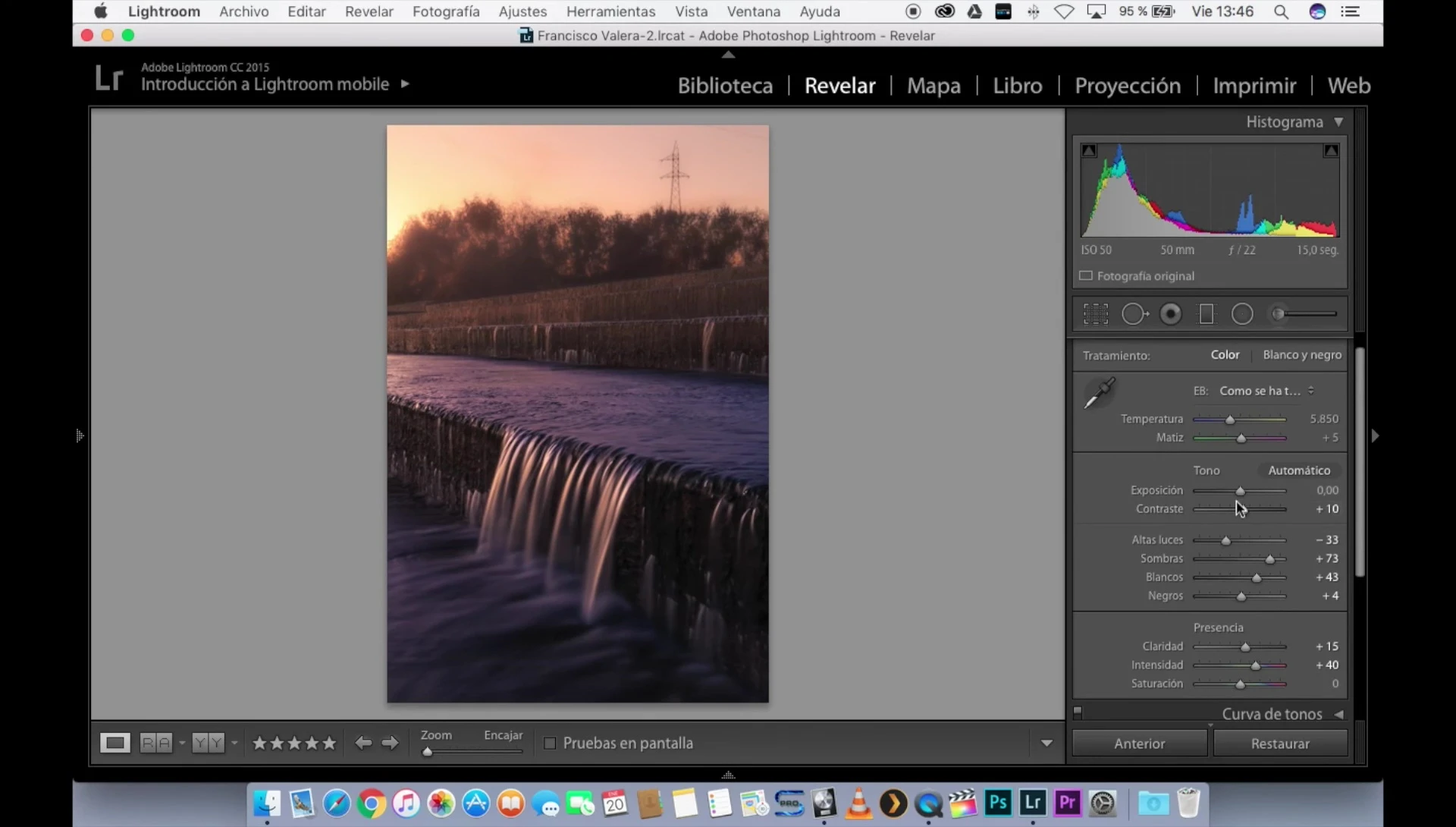
Task: Switch to the Libro module
Action: point(1018,86)
